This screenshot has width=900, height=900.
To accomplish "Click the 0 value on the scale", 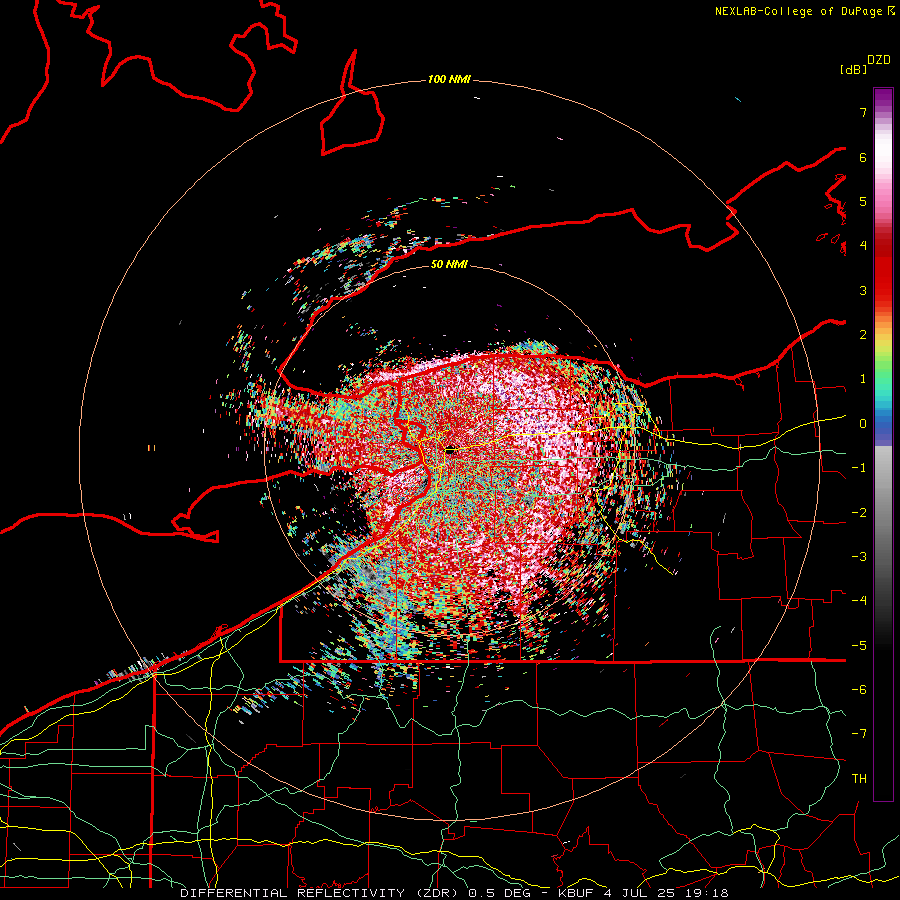I will 863,424.
